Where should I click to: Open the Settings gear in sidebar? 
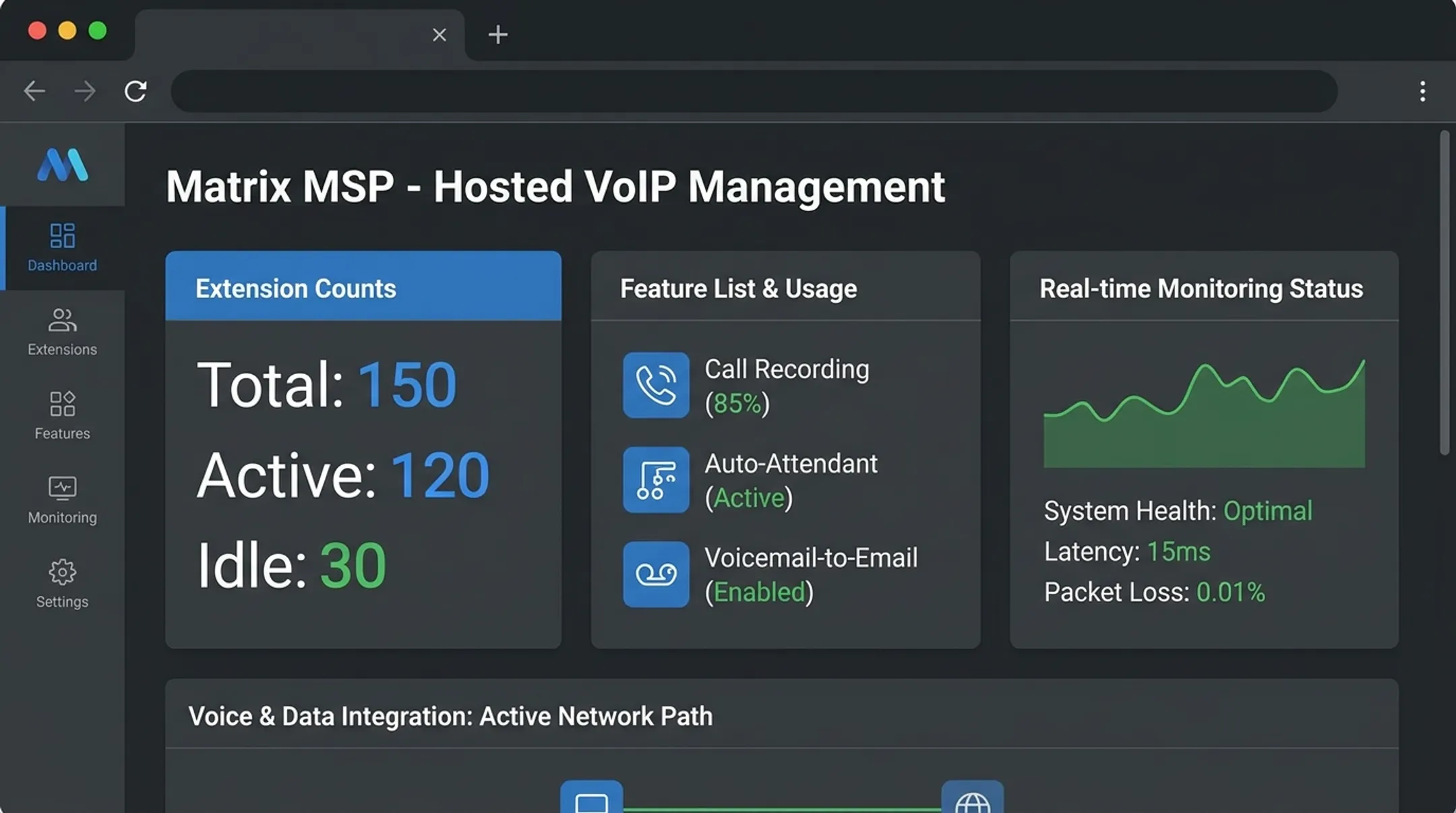click(62, 584)
